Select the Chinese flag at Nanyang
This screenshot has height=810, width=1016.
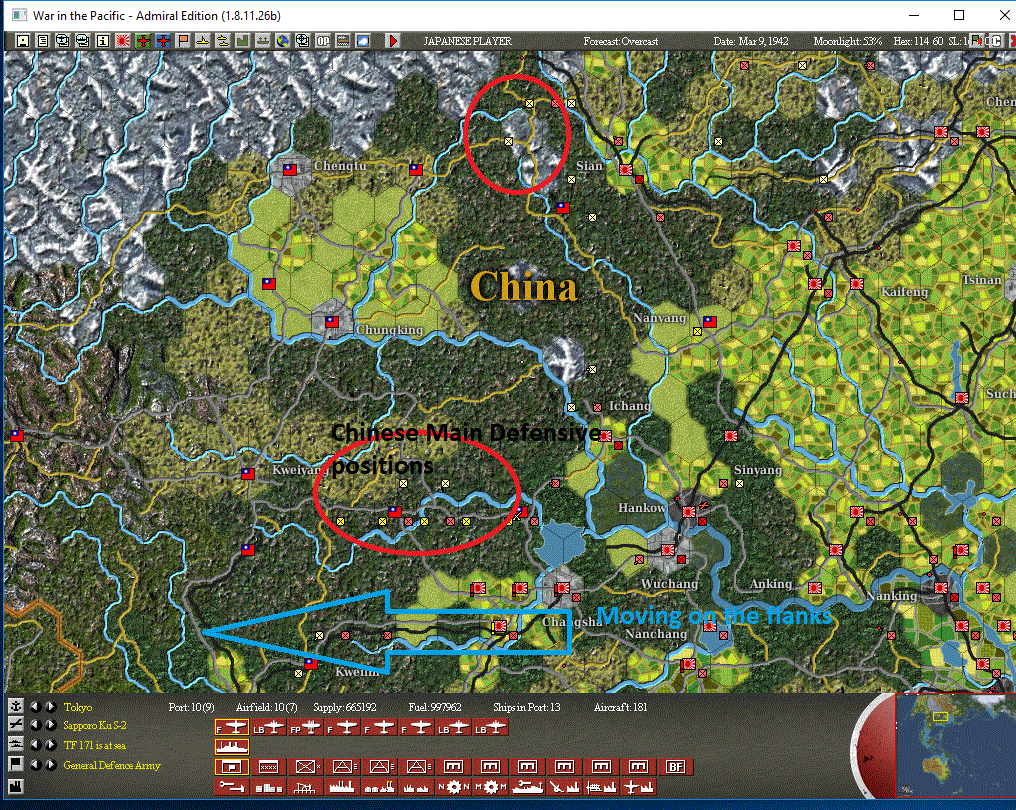point(710,321)
